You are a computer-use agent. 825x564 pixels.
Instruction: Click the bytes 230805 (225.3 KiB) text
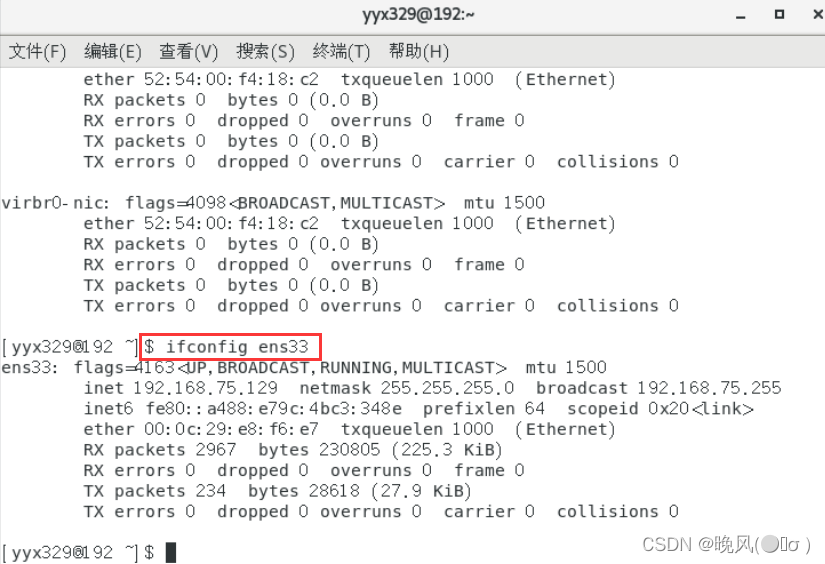coord(380,450)
